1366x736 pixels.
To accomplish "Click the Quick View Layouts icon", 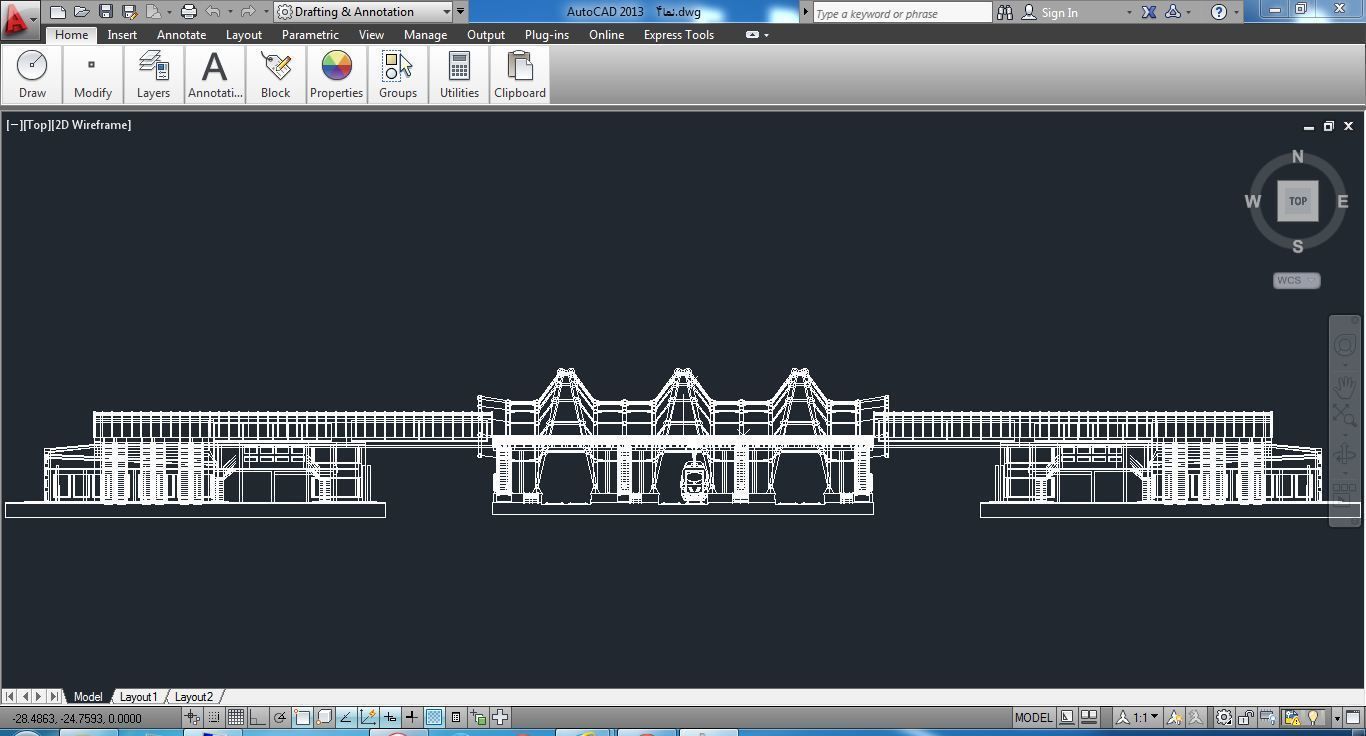I will point(1067,717).
